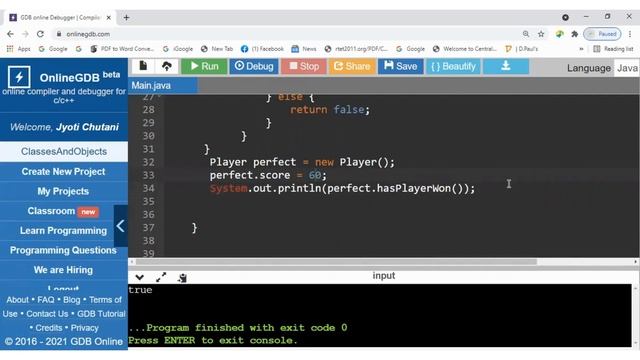This screenshot has width=640, height=360.
Task: Open My Projects
Action: [x=64, y=191]
